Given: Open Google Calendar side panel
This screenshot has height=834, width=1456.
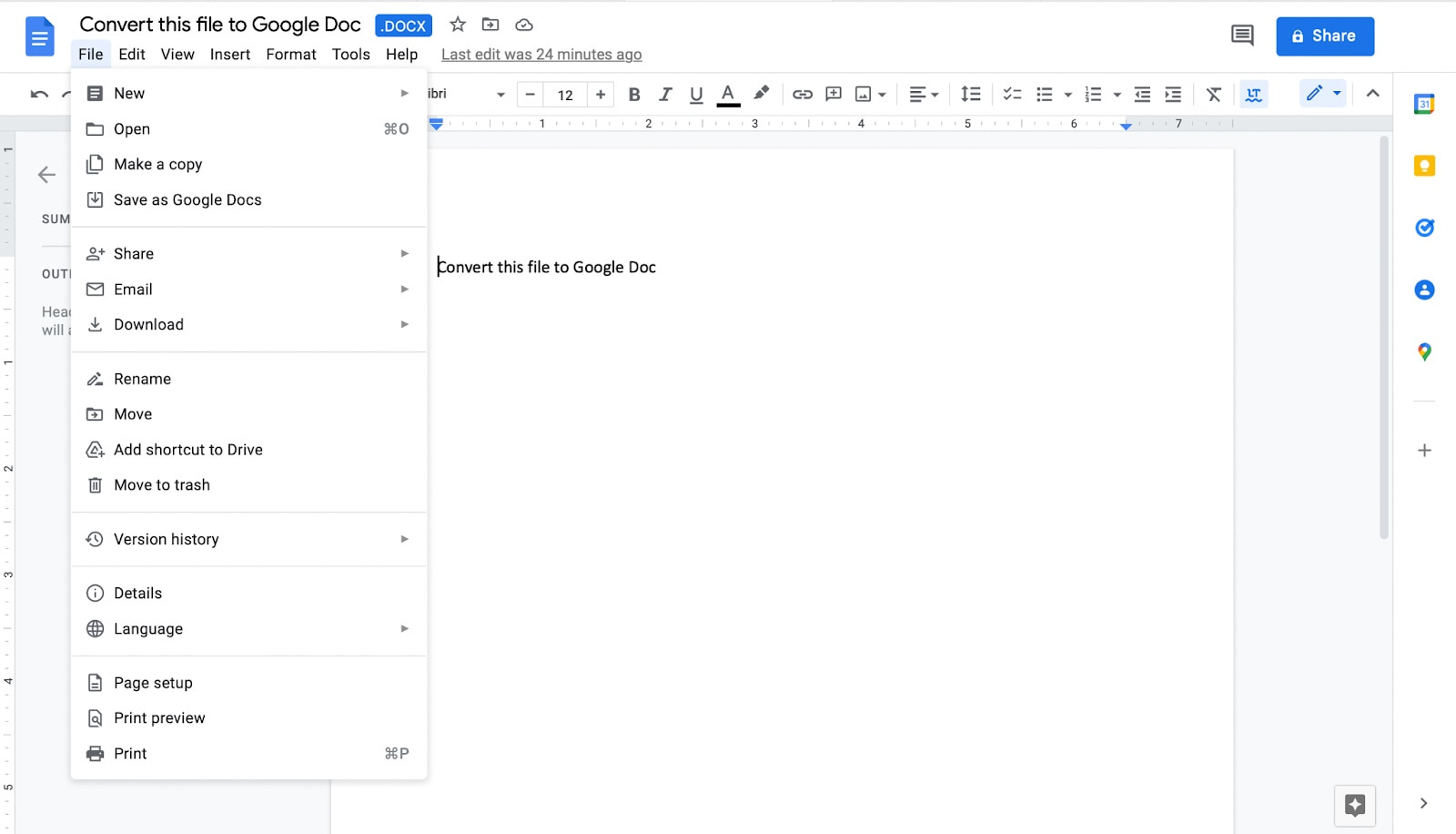Looking at the screenshot, I should pyautogui.click(x=1424, y=104).
